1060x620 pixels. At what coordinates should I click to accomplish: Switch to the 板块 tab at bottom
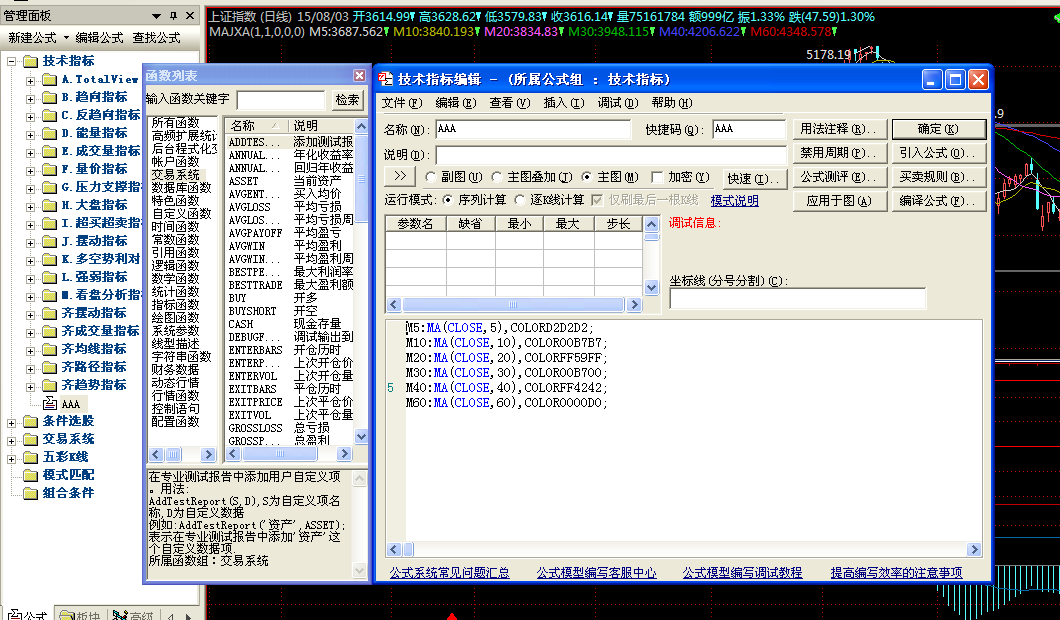(x=83, y=614)
